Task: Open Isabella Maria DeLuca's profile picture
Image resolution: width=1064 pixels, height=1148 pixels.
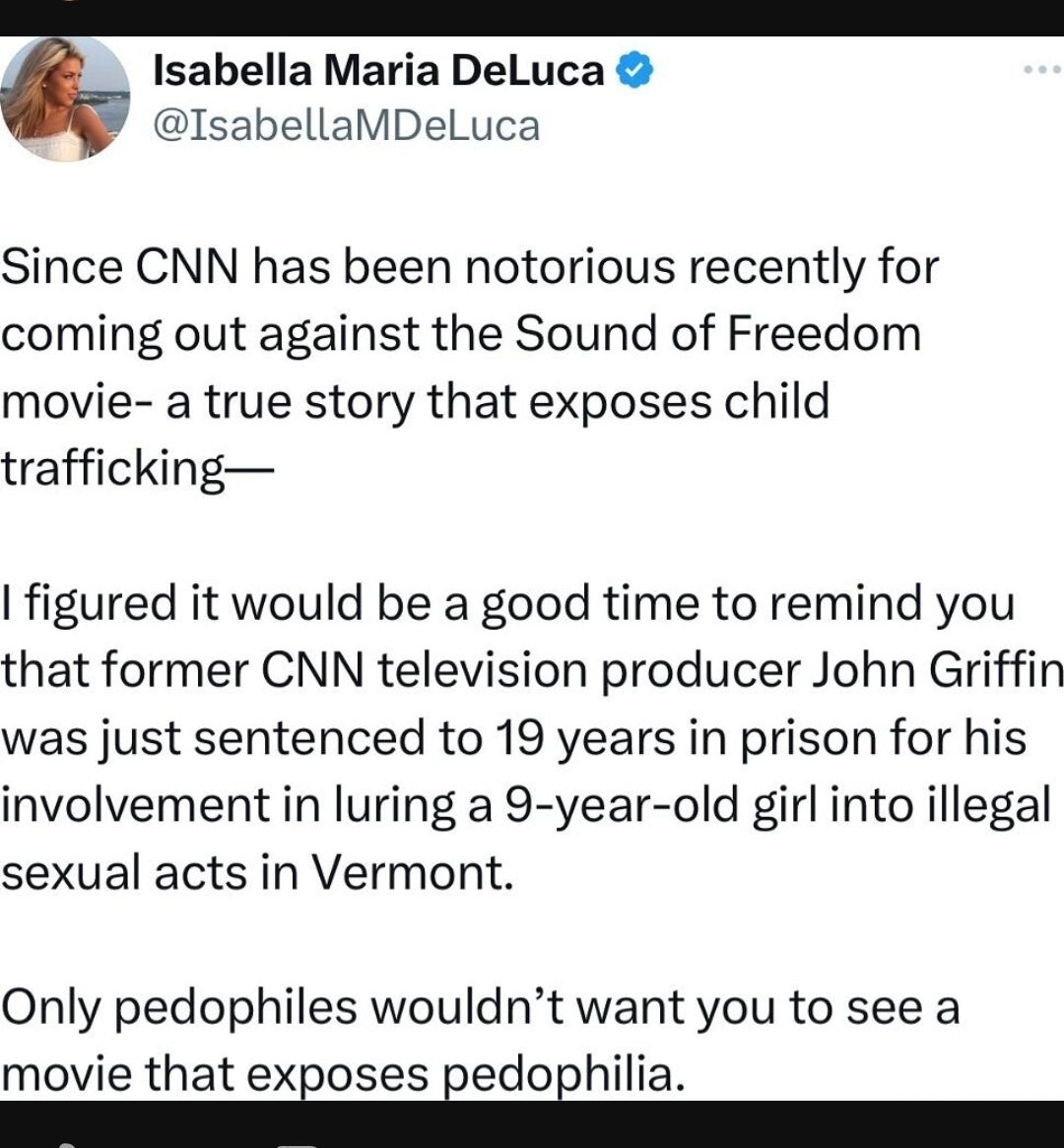Action: tap(66, 99)
